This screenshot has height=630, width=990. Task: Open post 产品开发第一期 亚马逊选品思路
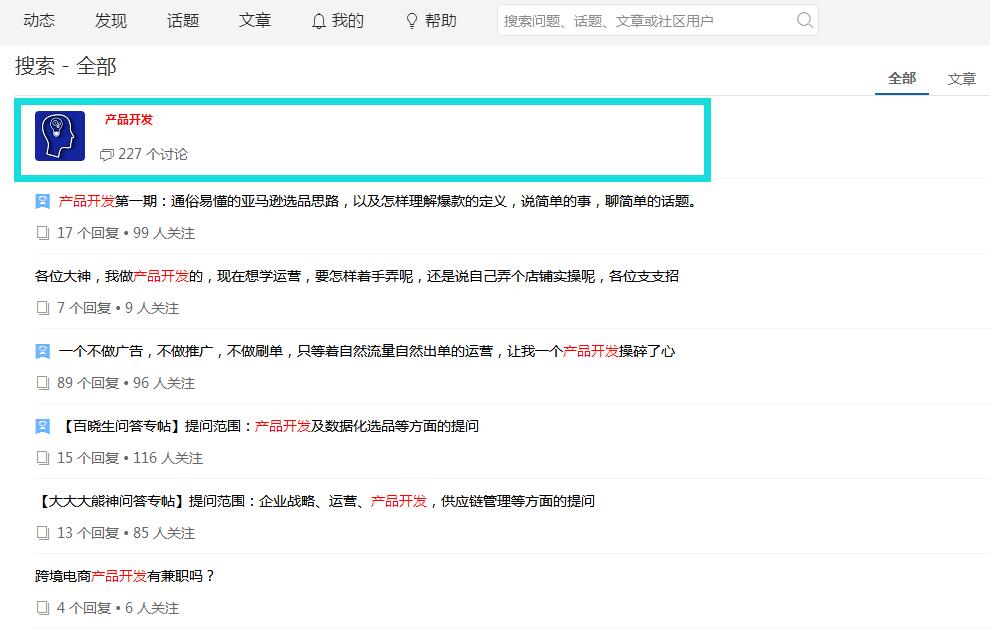(377, 201)
